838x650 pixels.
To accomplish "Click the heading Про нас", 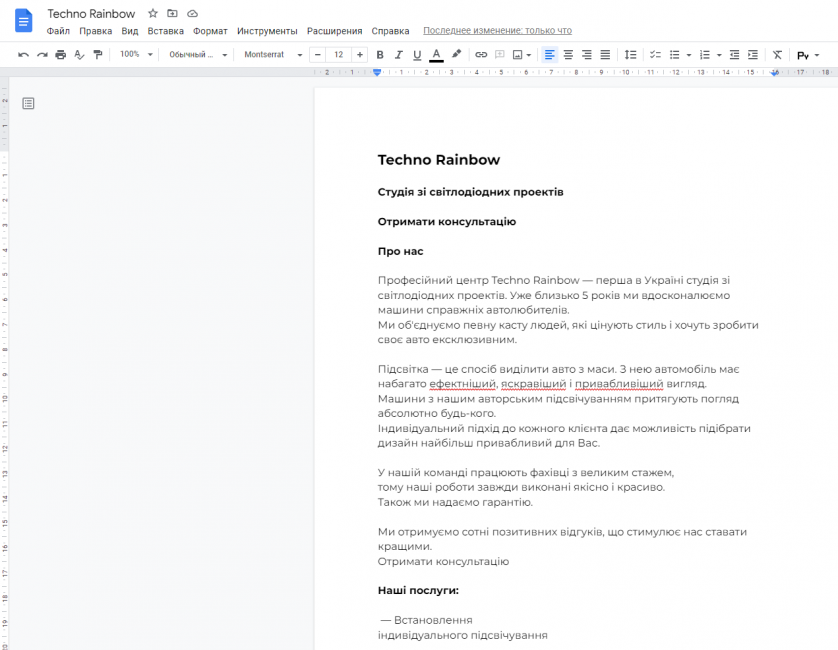I will [400, 251].
